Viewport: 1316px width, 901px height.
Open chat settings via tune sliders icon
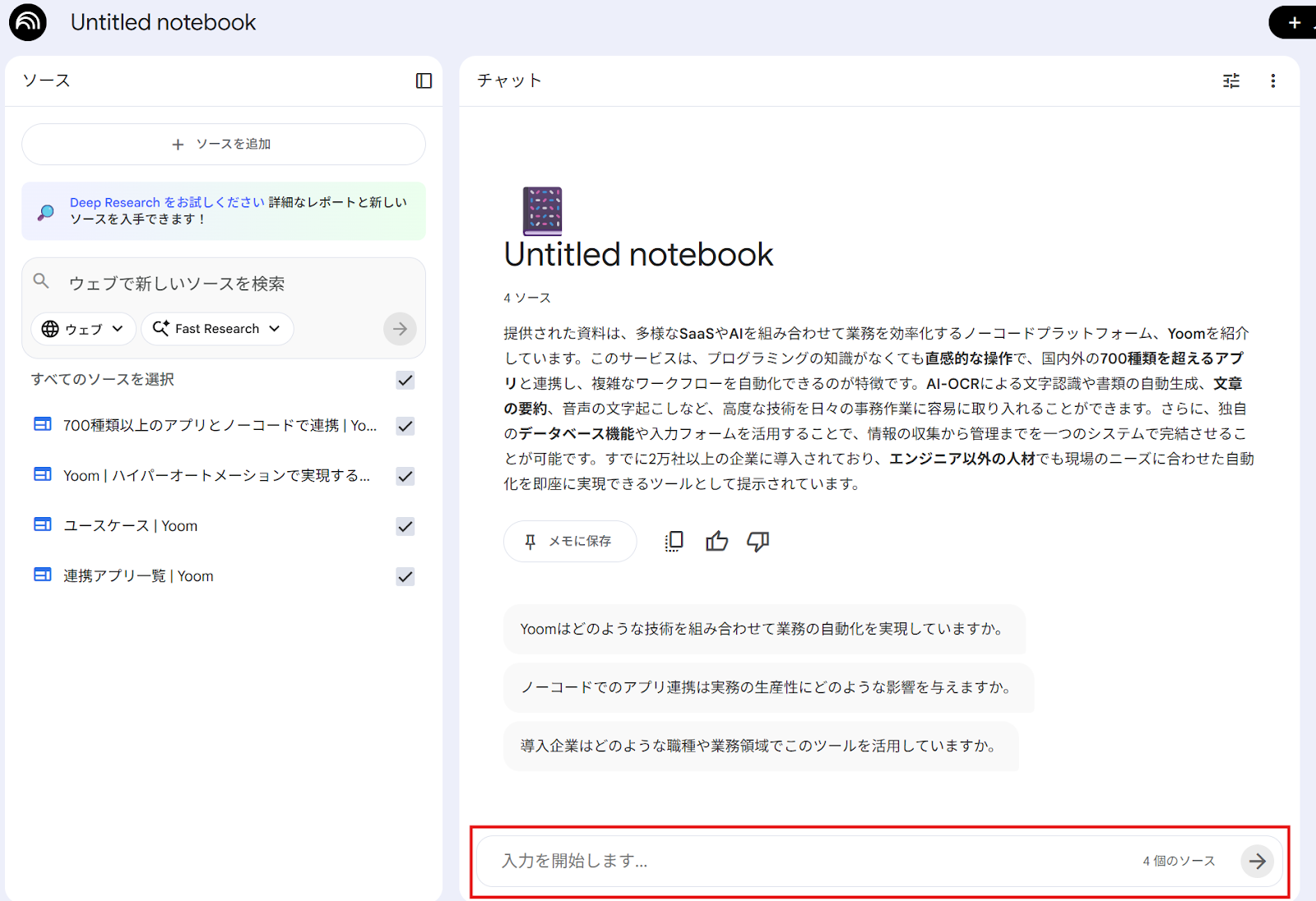[x=1230, y=81]
